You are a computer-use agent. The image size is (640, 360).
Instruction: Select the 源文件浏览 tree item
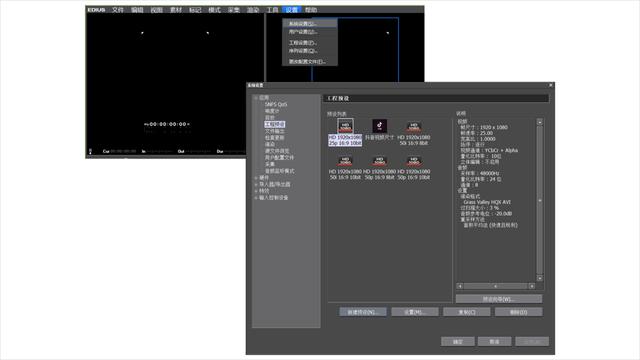(x=277, y=151)
